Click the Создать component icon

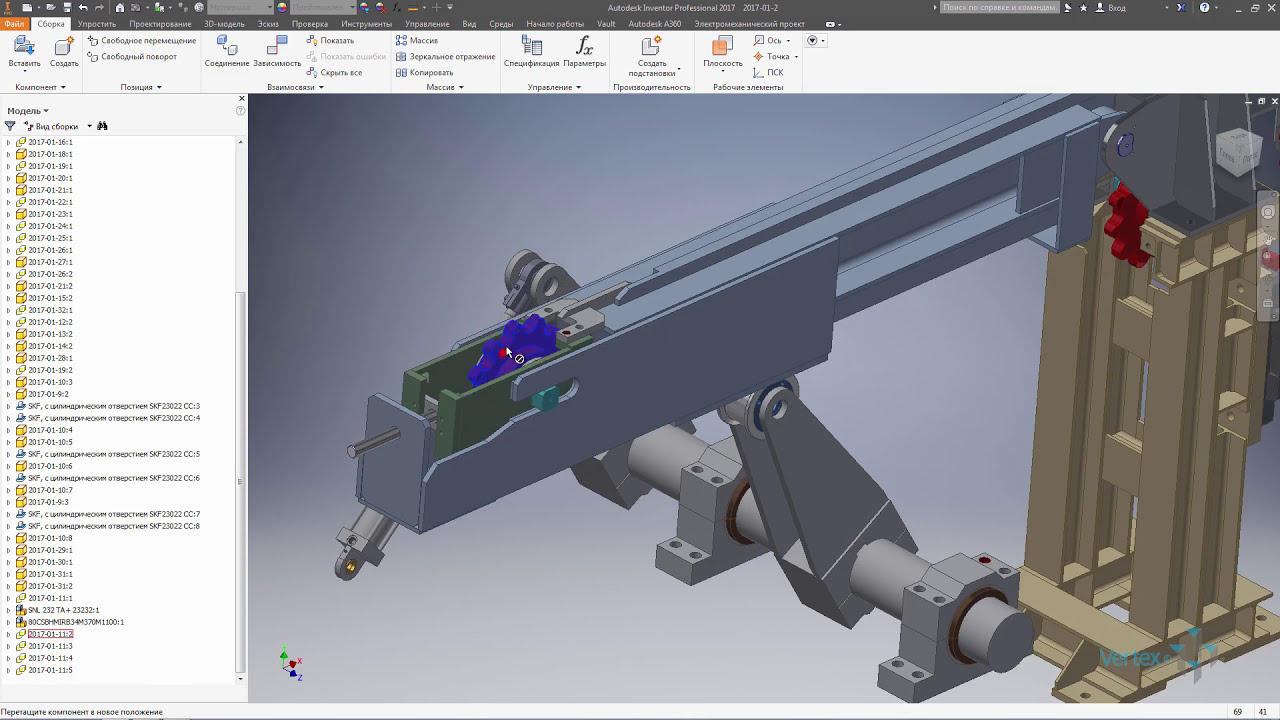(64, 47)
